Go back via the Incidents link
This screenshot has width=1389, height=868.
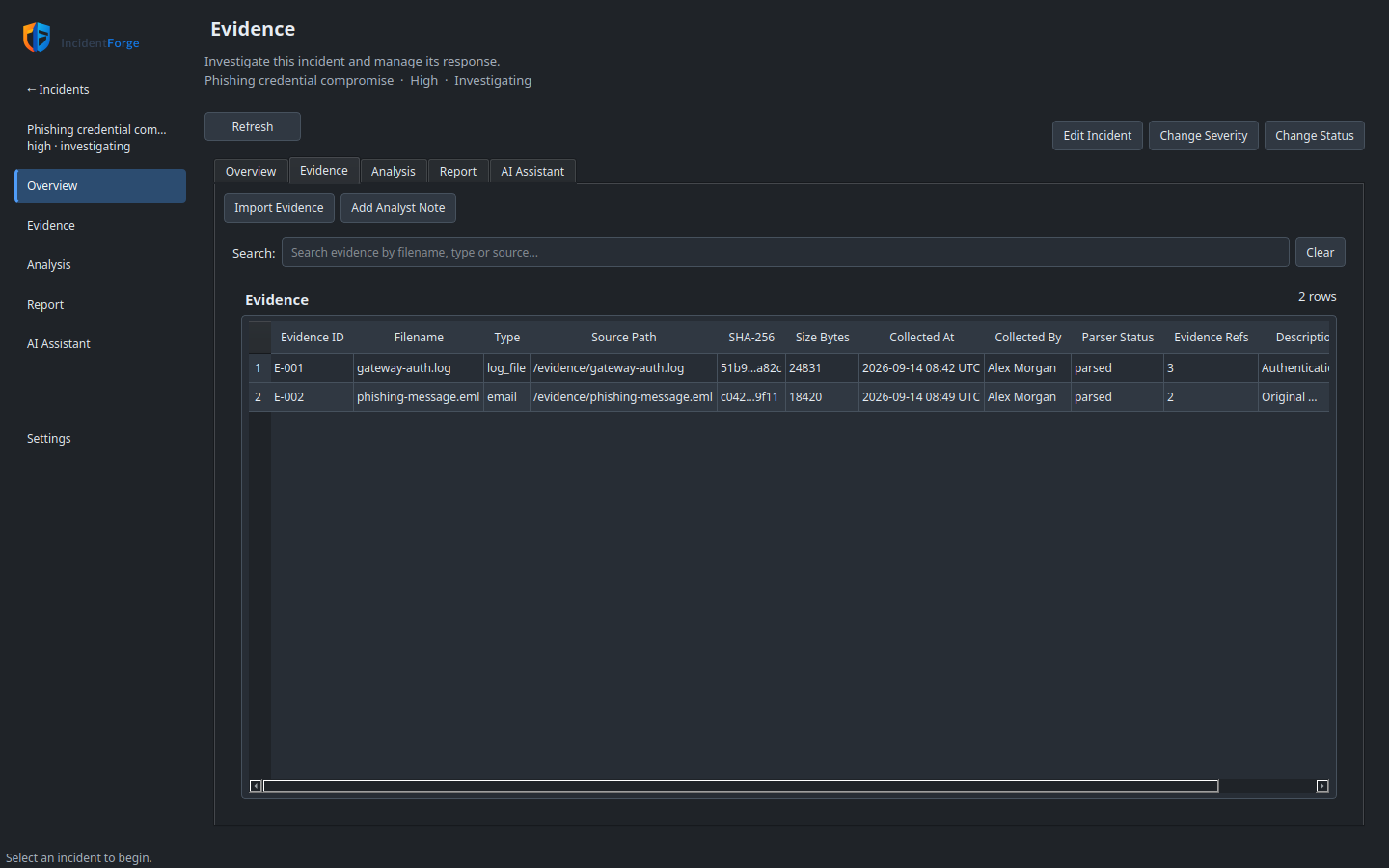pyautogui.click(x=58, y=89)
